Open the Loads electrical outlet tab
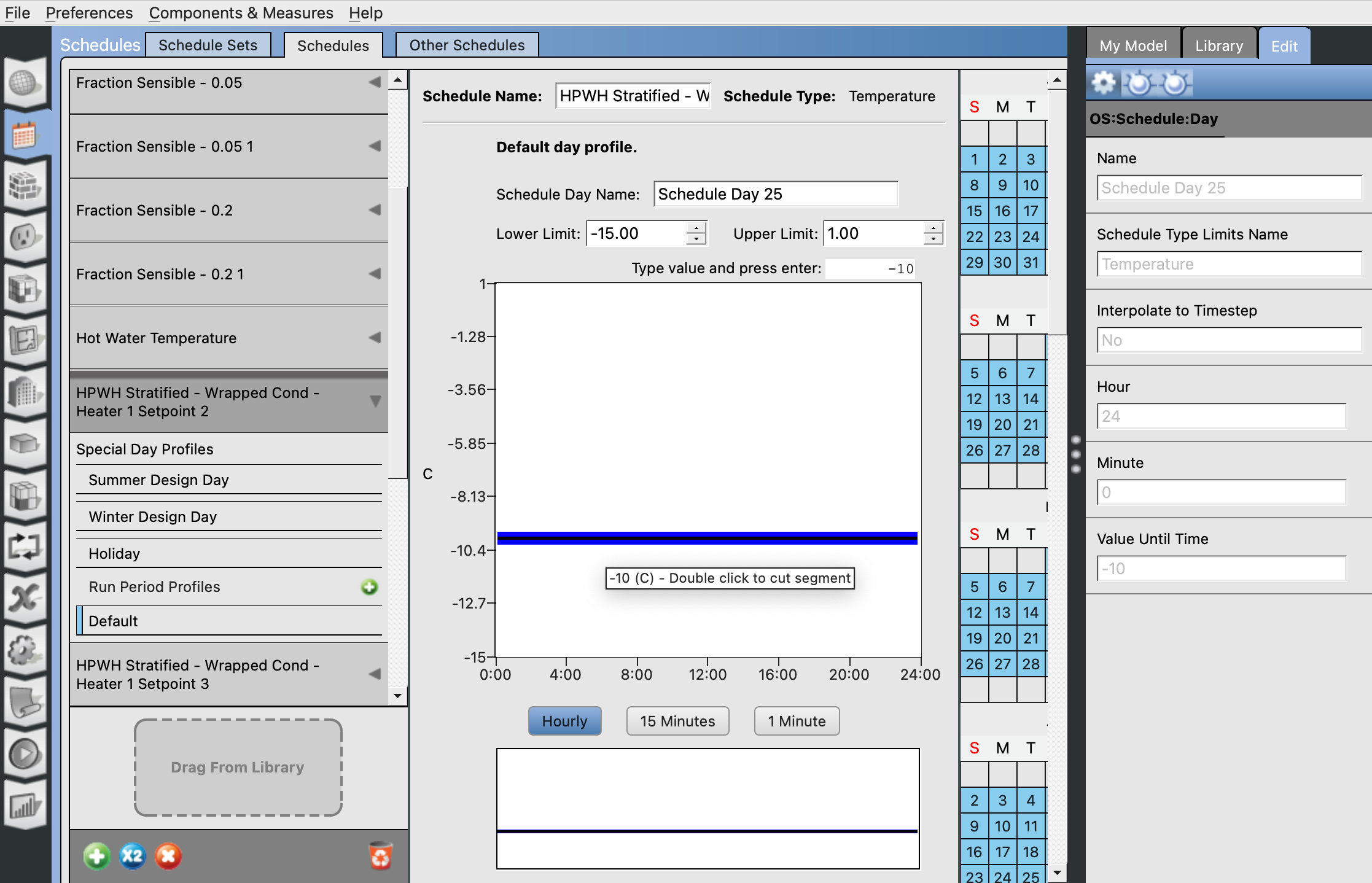Viewport: 1372px width, 883px height. point(23,237)
